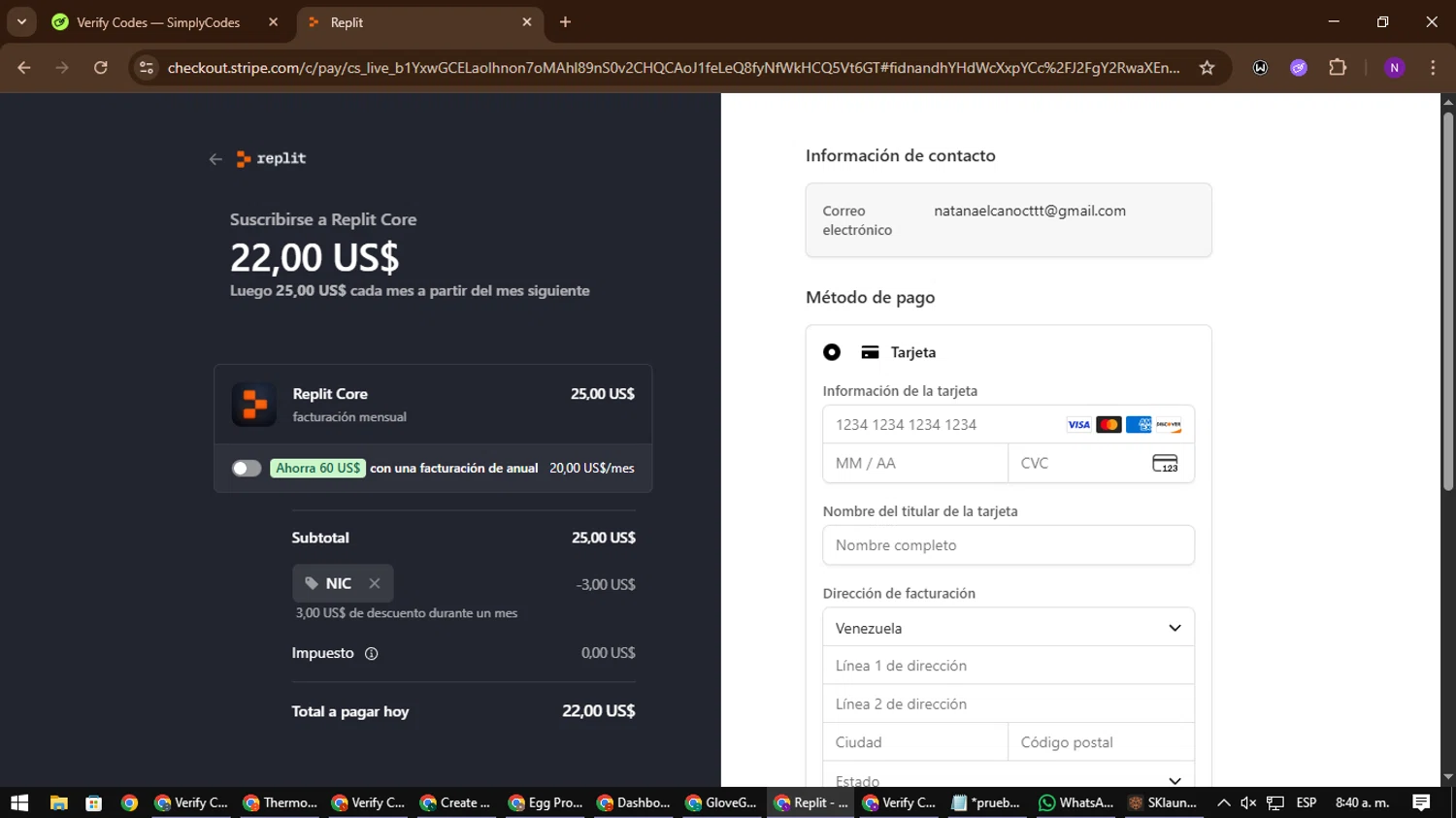The image size is (1456, 818).
Task: Open the Windows Start menu
Action: click(19, 802)
